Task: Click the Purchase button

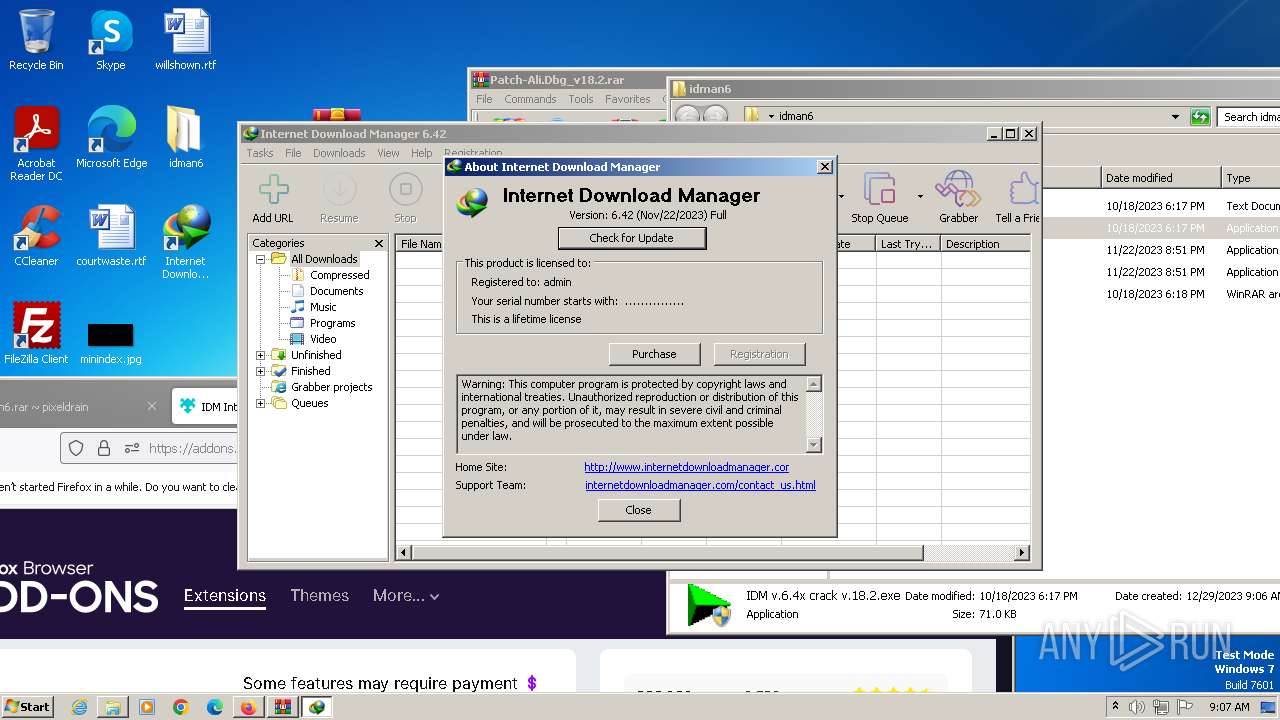Action: 654,354
